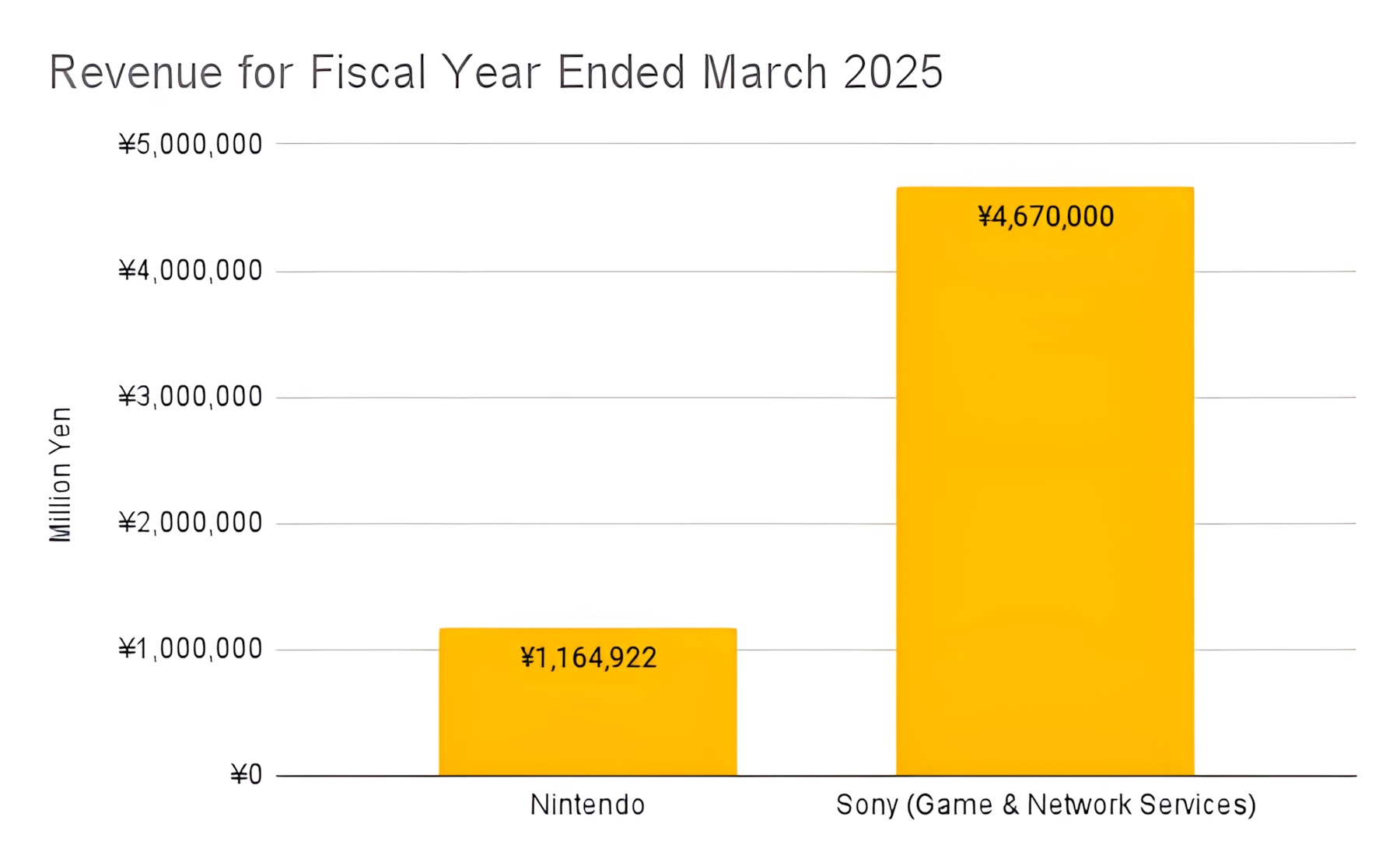The width and height of the screenshot is (1400, 866).
Task: Select the Sony (Game & Network Services) category label
Action: tap(1046, 805)
